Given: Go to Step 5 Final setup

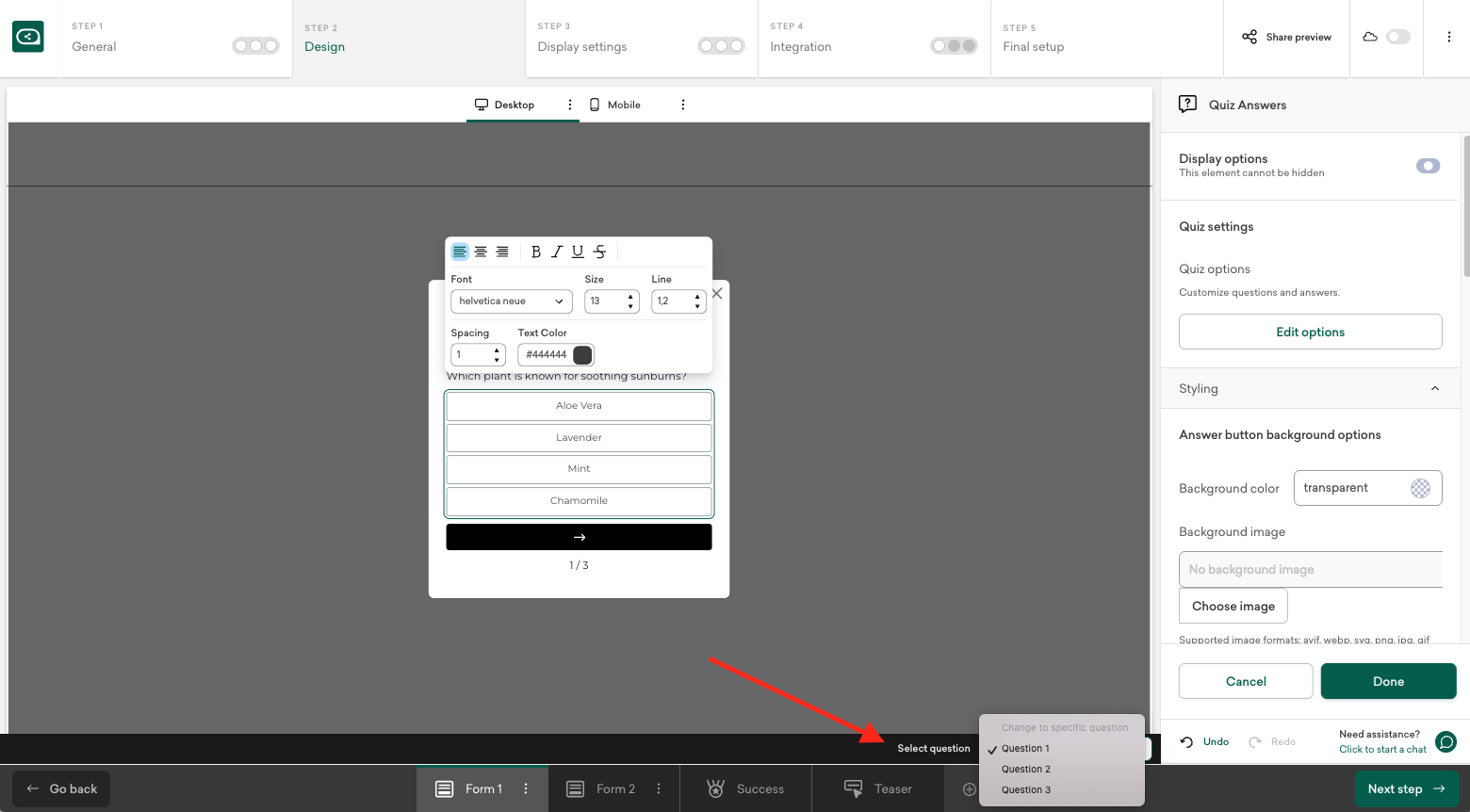Looking at the screenshot, I should click(1106, 39).
